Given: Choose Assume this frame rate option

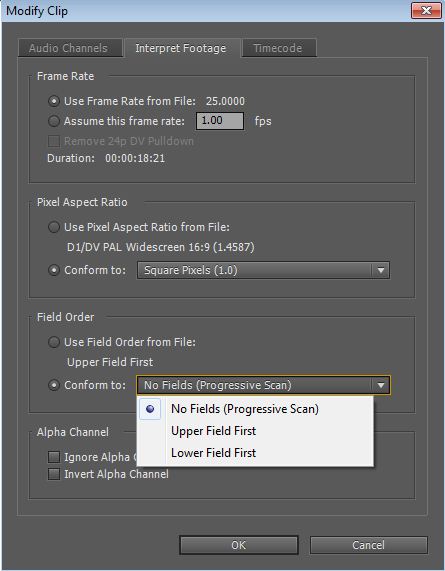Looking at the screenshot, I should tap(54, 121).
